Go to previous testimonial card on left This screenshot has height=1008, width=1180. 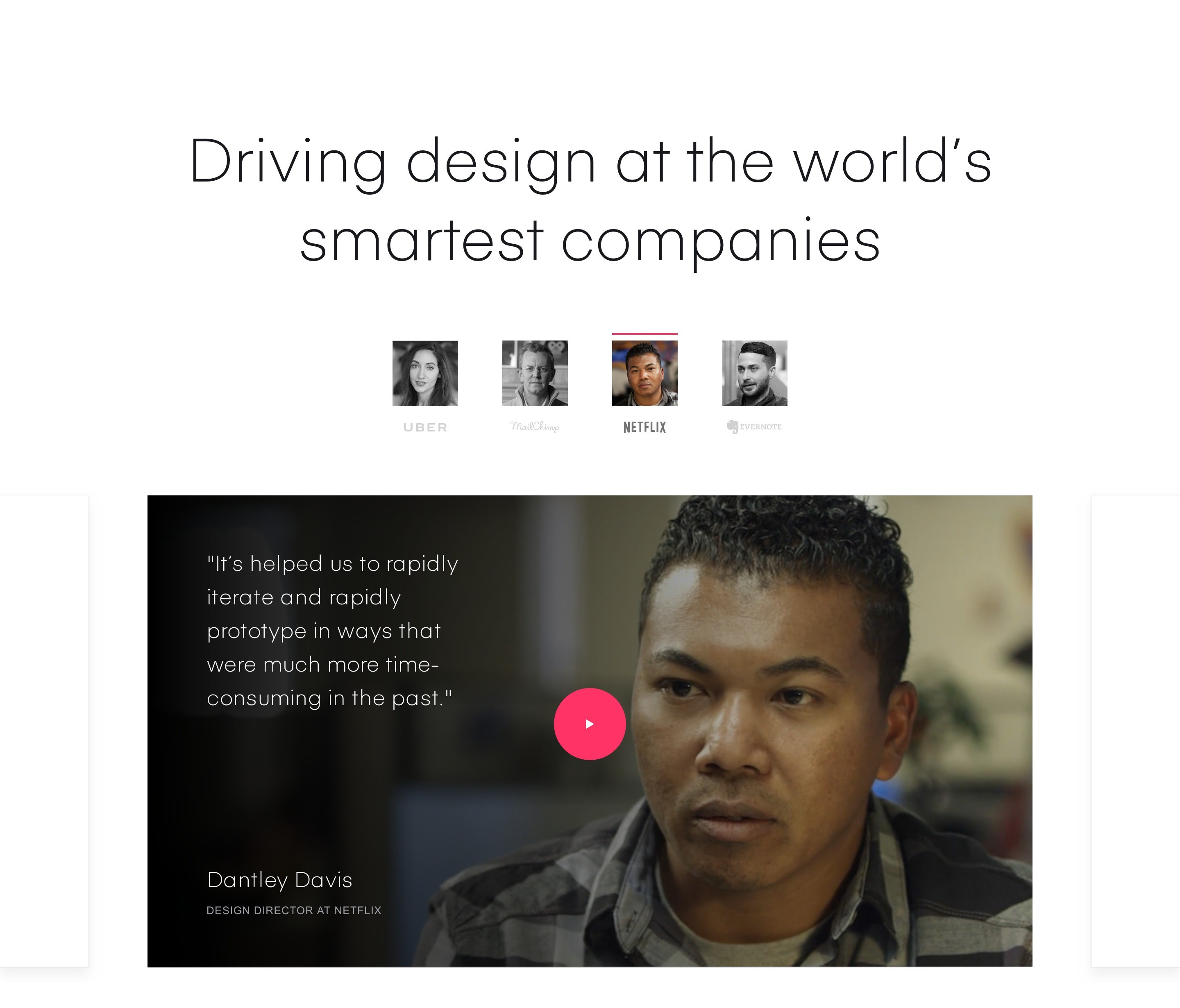pos(44,731)
